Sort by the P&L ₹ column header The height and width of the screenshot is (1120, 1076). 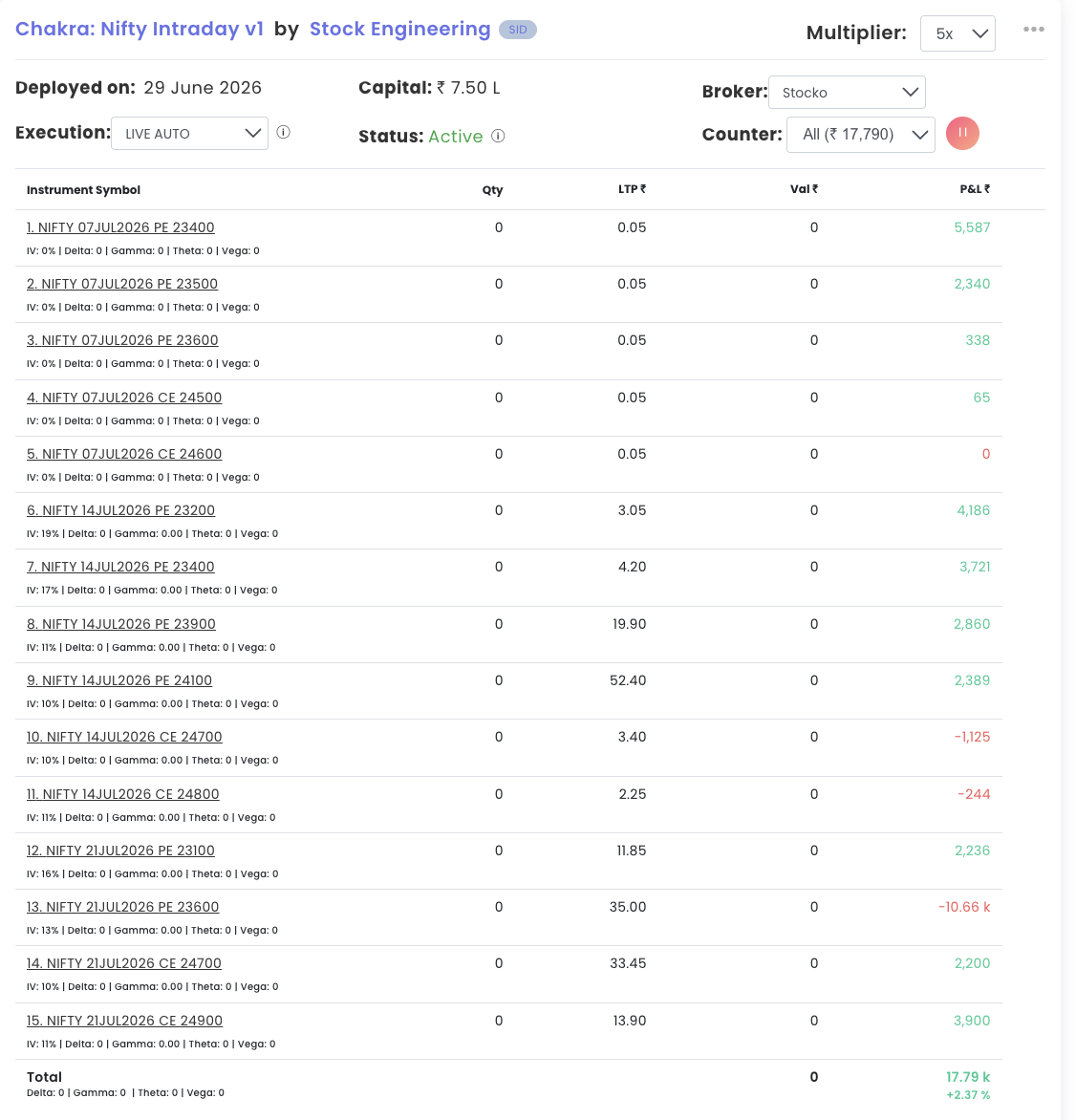(x=975, y=189)
